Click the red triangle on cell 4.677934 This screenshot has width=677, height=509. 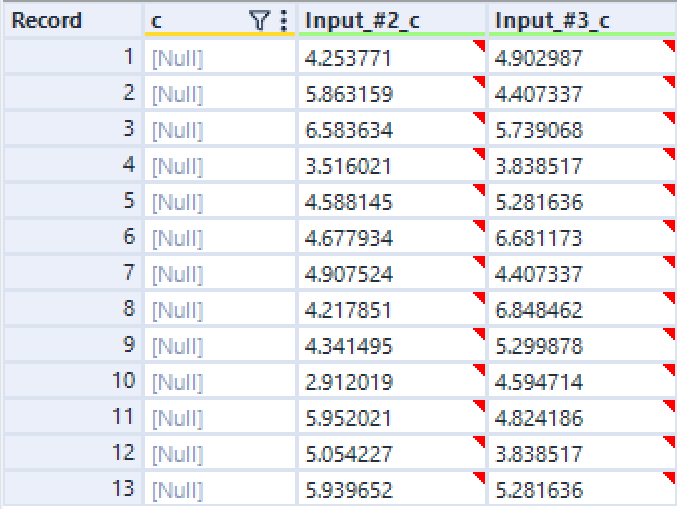479,226
